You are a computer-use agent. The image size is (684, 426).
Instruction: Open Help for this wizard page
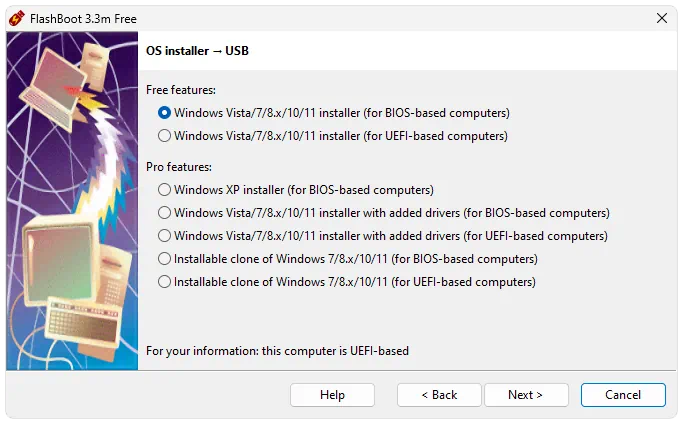(x=332, y=395)
